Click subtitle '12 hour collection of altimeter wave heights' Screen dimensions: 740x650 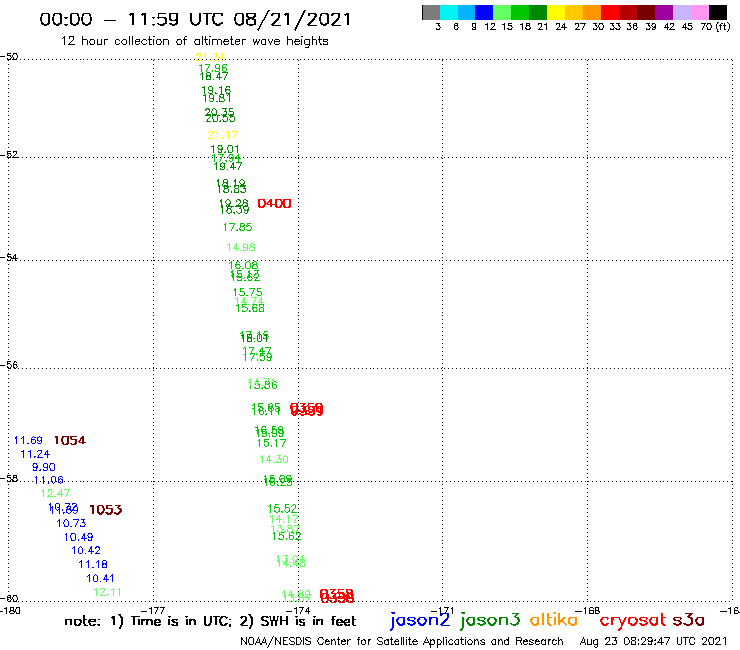coord(194,41)
